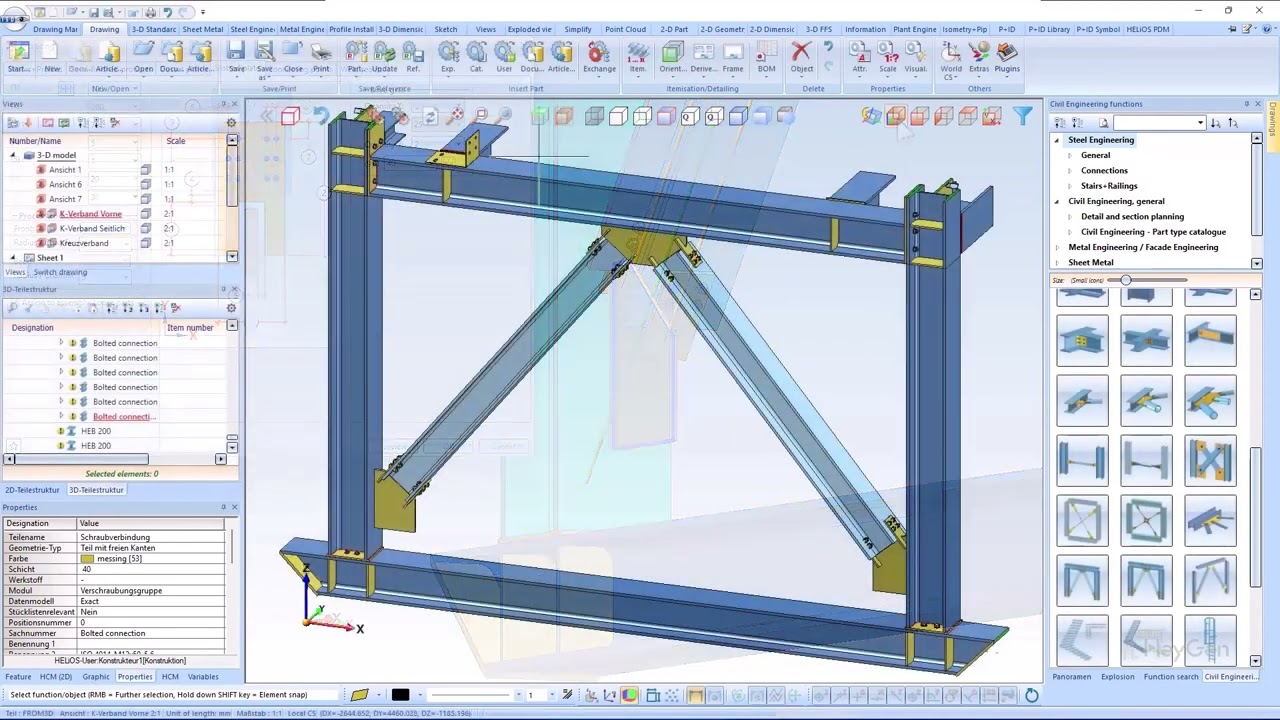Expand the General subcategory
This screenshot has height=720, width=1280.
click(1070, 156)
